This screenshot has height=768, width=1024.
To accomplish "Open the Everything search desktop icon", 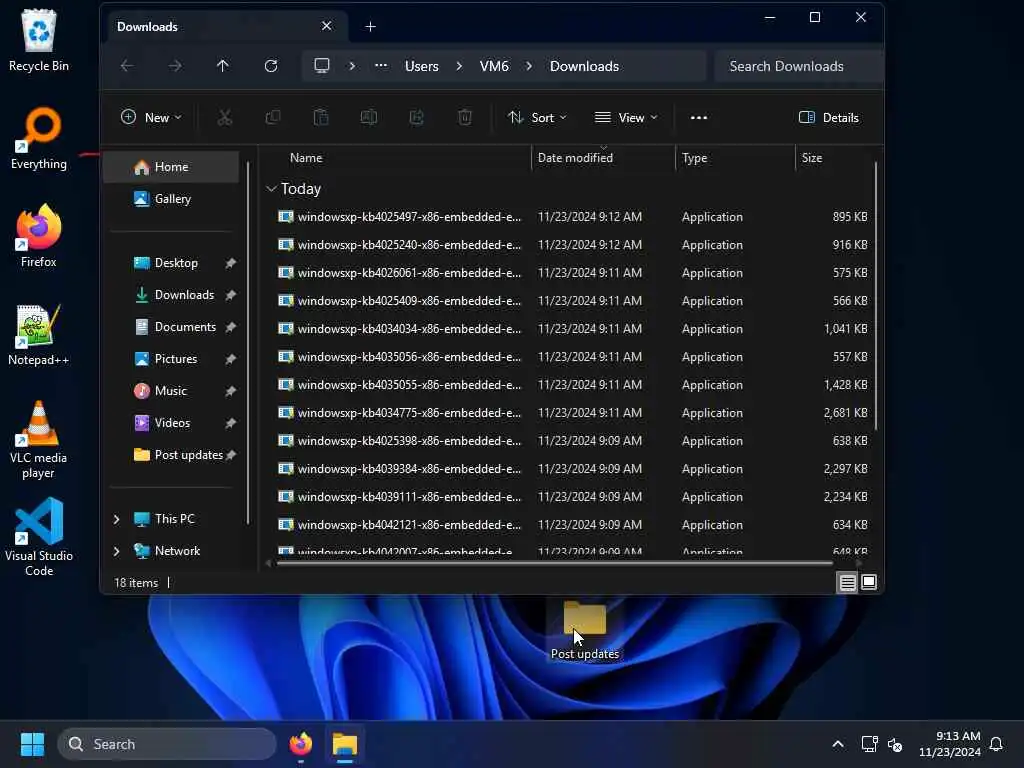I will tap(39, 138).
